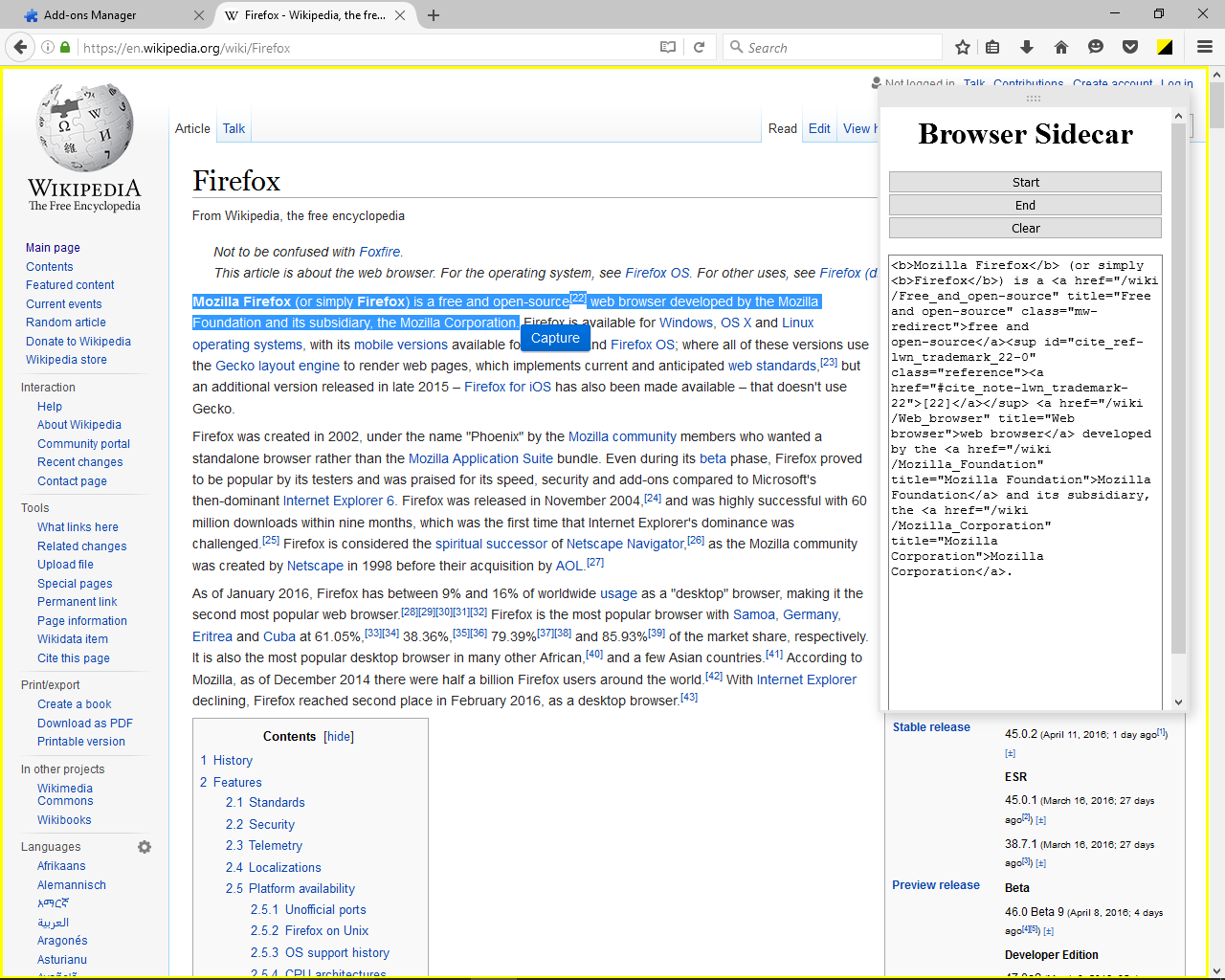
Task: Click the yellow-black Sidecar add-on icon
Action: tap(1165, 47)
